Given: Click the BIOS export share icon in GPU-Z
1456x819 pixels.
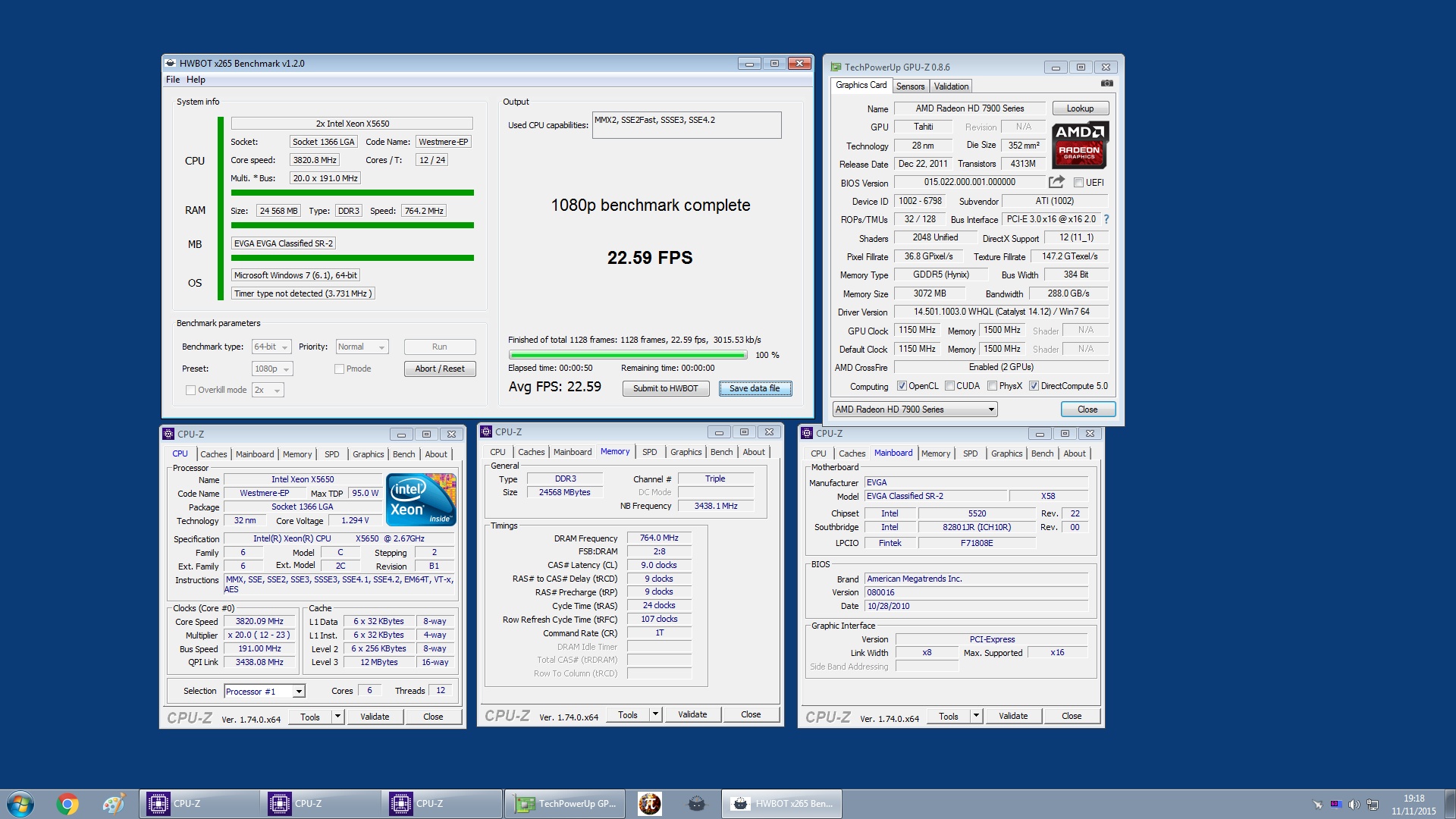Looking at the screenshot, I should (x=1056, y=182).
